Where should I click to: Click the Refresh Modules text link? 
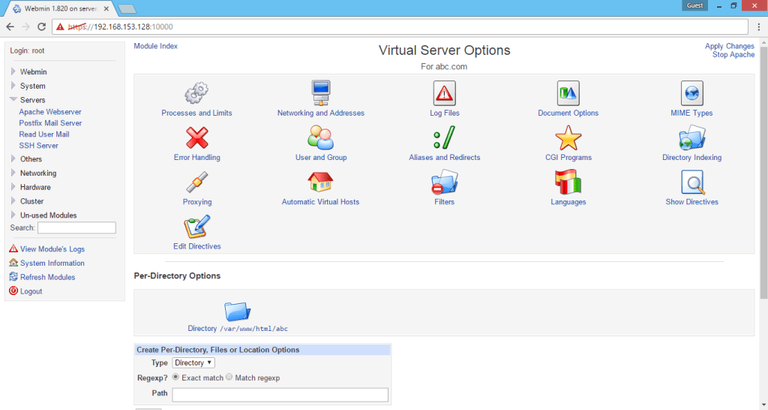pos(48,277)
